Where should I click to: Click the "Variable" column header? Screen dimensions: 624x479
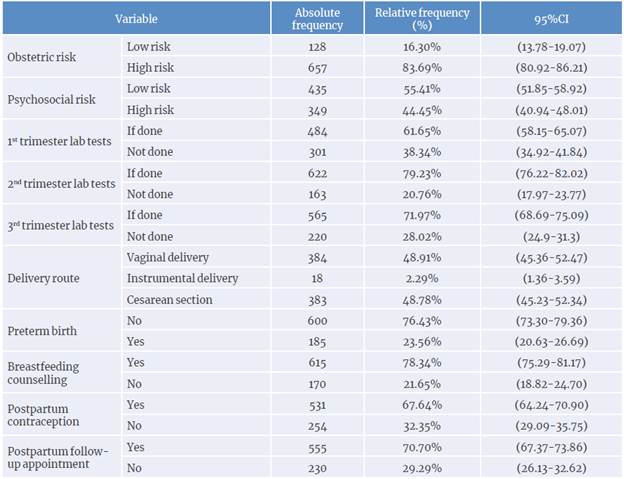click(136, 19)
